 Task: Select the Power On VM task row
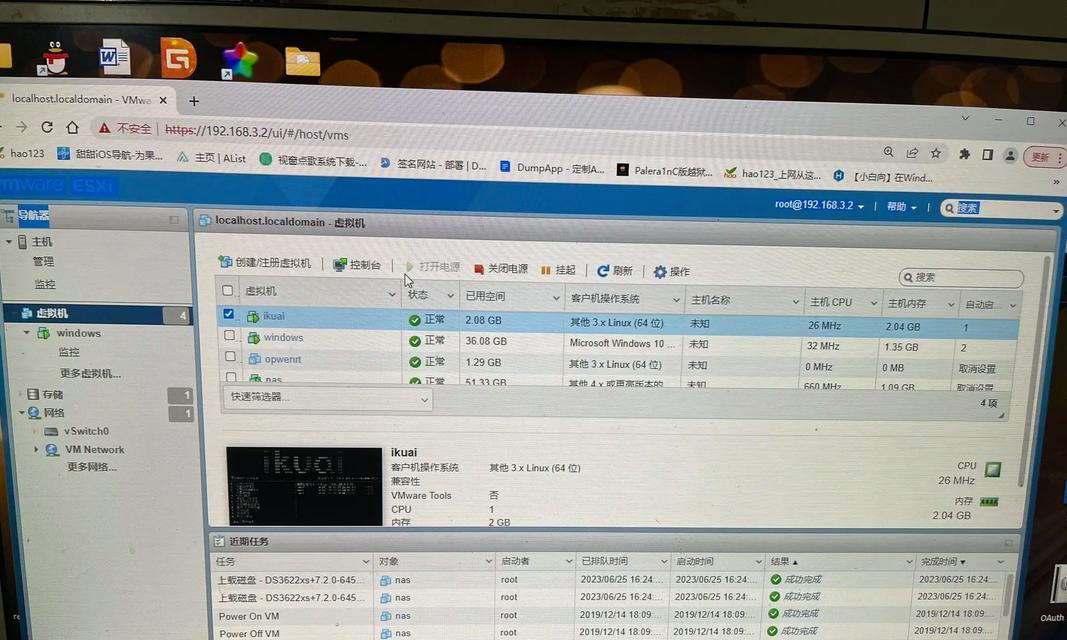pyautogui.click(x=609, y=615)
